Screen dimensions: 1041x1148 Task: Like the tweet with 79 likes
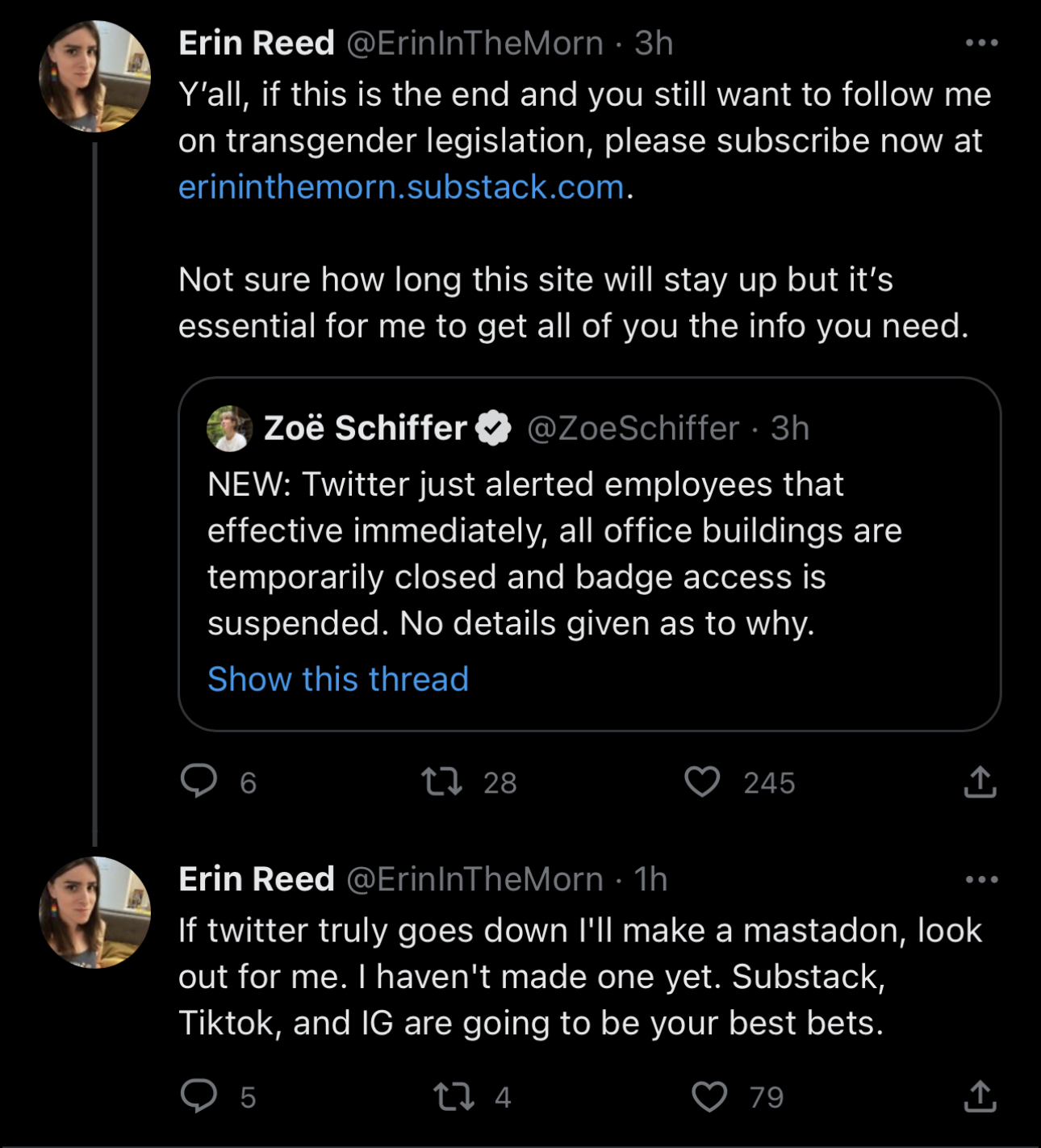tap(709, 1096)
